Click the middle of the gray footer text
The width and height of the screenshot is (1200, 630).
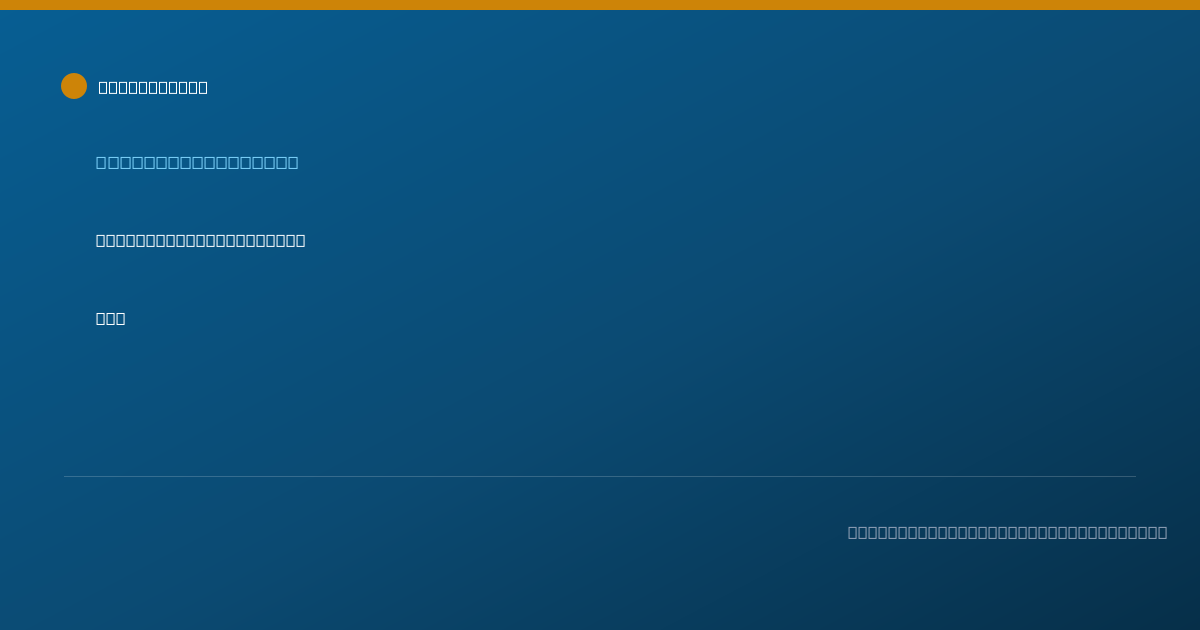coord(1007,532)
